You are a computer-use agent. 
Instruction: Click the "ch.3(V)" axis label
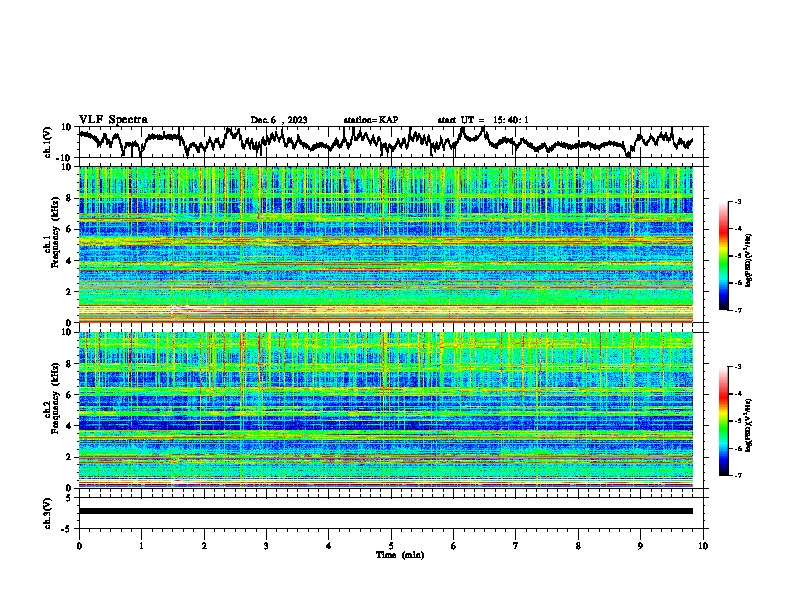coord(48,514)
